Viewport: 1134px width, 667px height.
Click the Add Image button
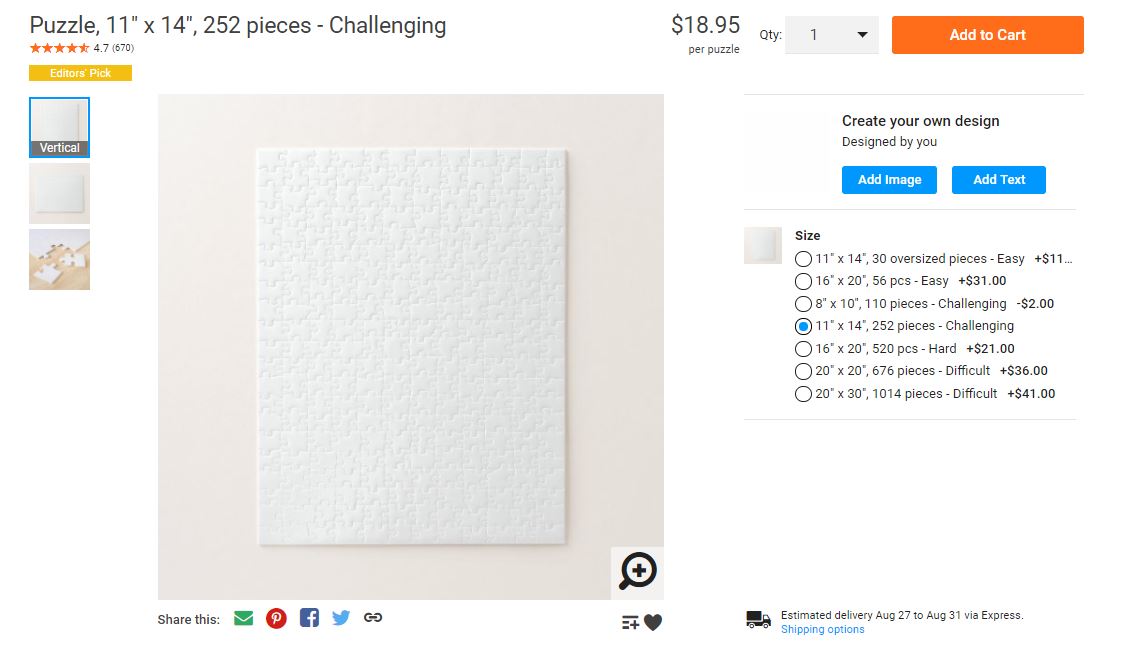(x=889, y=180)
